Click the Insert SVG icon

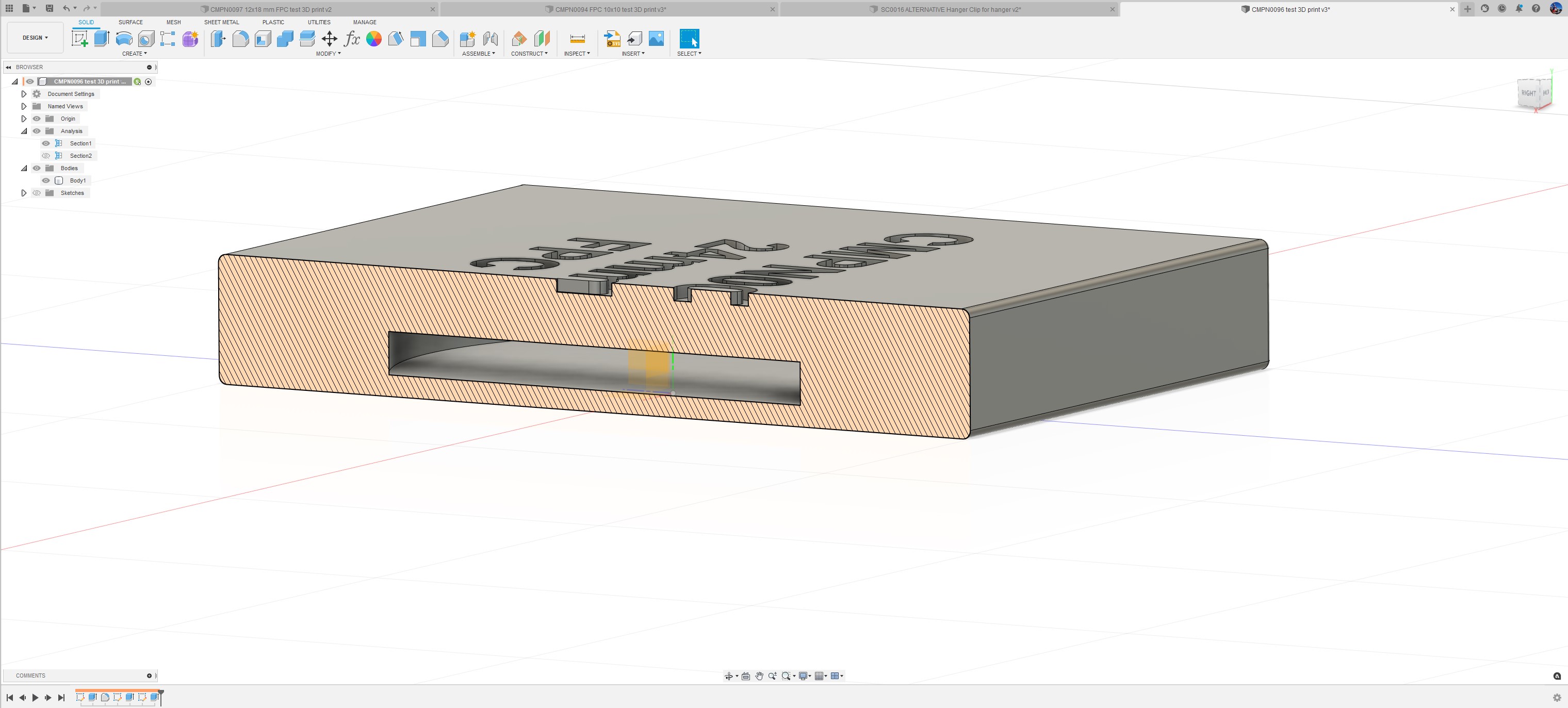pos(612,39)
